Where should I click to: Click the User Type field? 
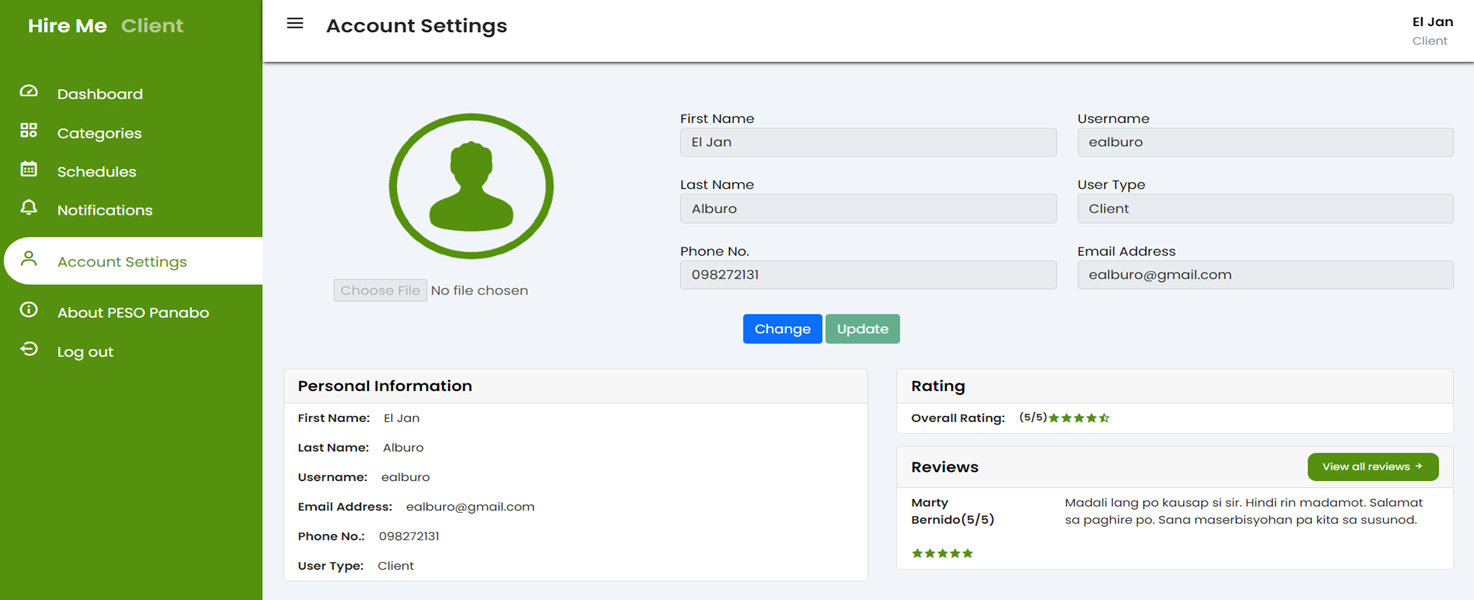click(x=1264, y=209)
